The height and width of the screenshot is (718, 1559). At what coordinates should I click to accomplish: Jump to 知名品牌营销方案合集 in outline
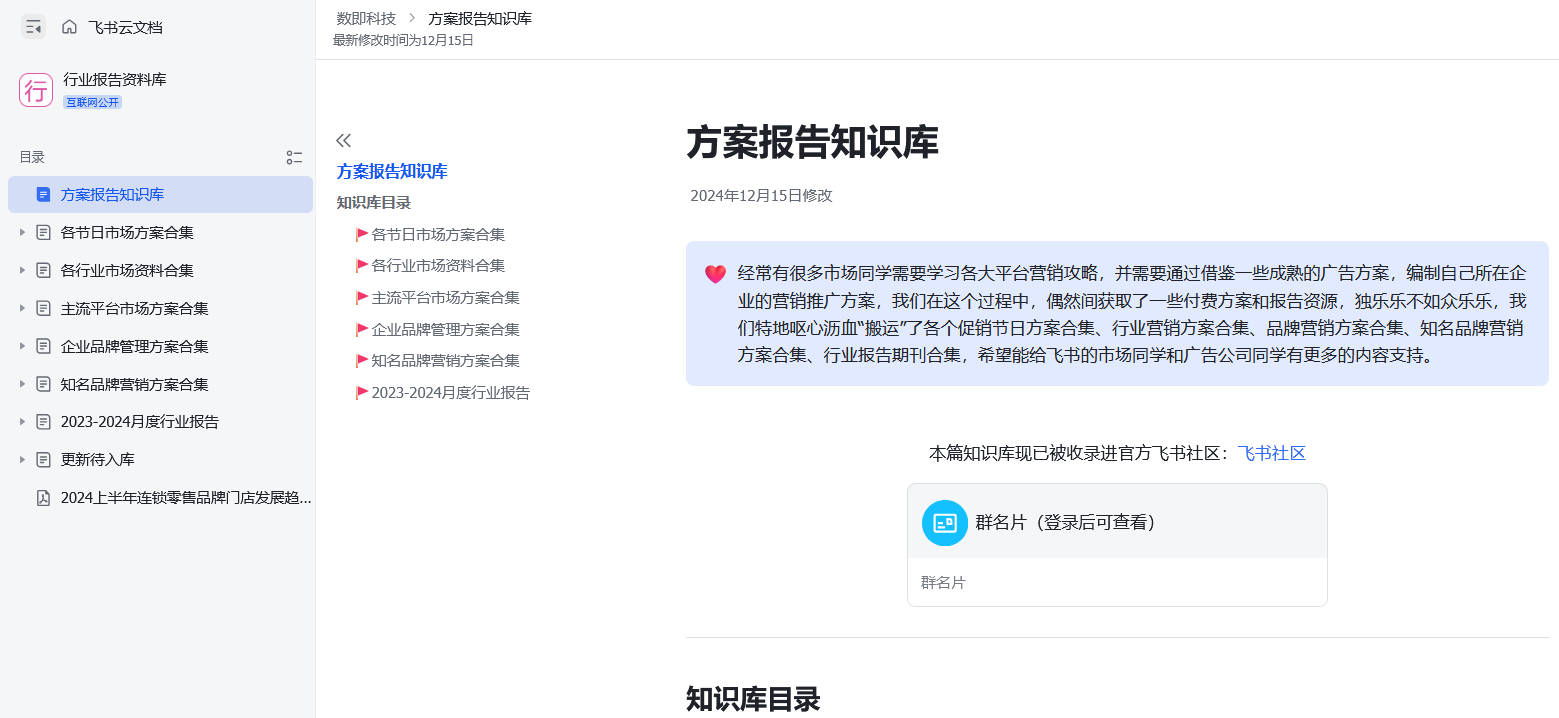[446, 361]
